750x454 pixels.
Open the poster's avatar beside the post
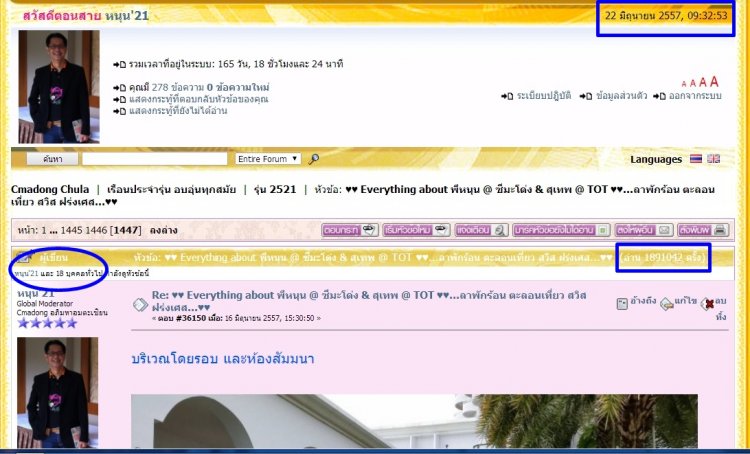(x=57, y=393)
